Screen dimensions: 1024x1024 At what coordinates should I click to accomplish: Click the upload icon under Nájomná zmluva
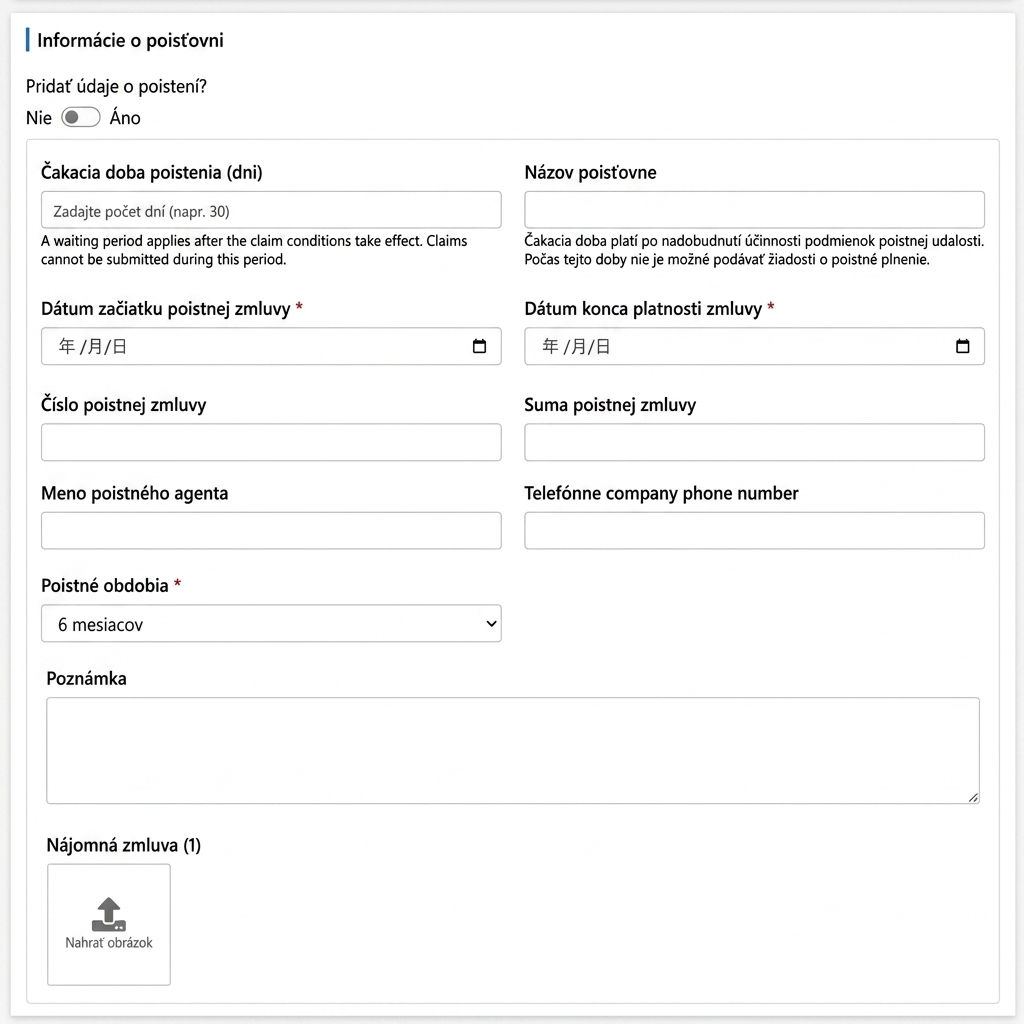108,914
